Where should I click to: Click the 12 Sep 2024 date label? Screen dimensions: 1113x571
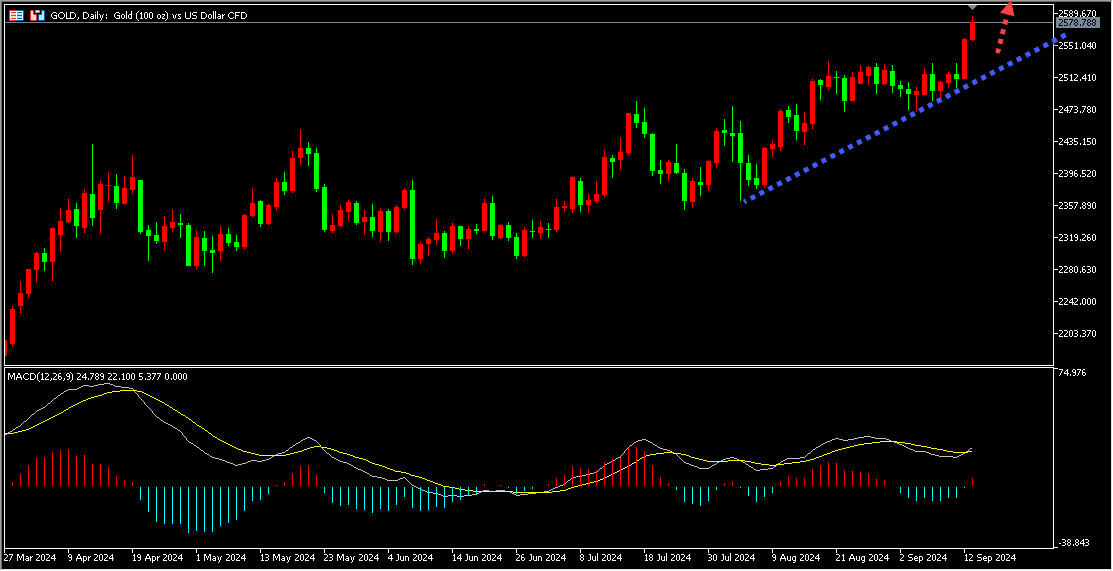(989, 557)
